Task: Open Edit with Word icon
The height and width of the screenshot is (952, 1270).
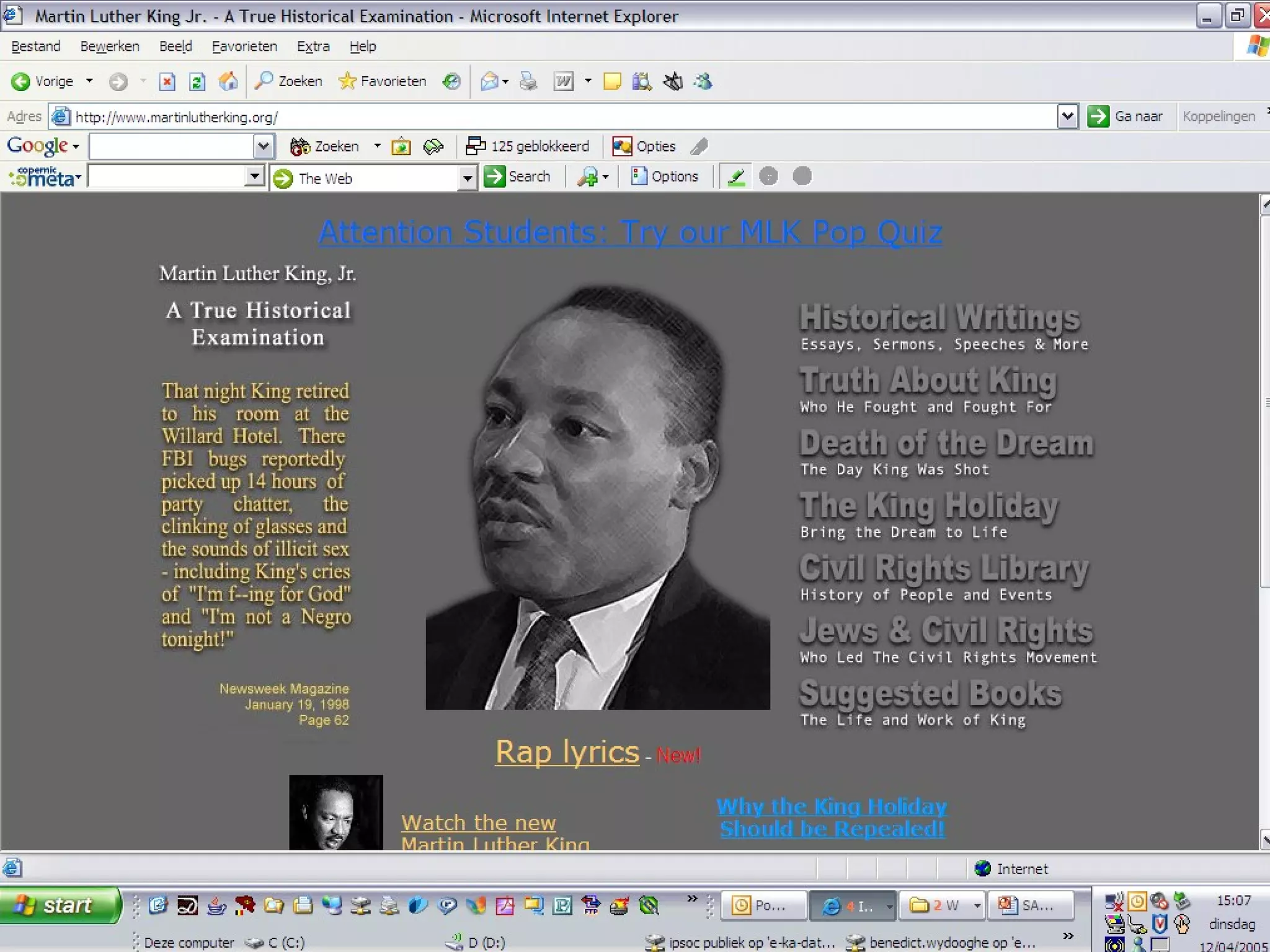Action: [x=563, y=81]
